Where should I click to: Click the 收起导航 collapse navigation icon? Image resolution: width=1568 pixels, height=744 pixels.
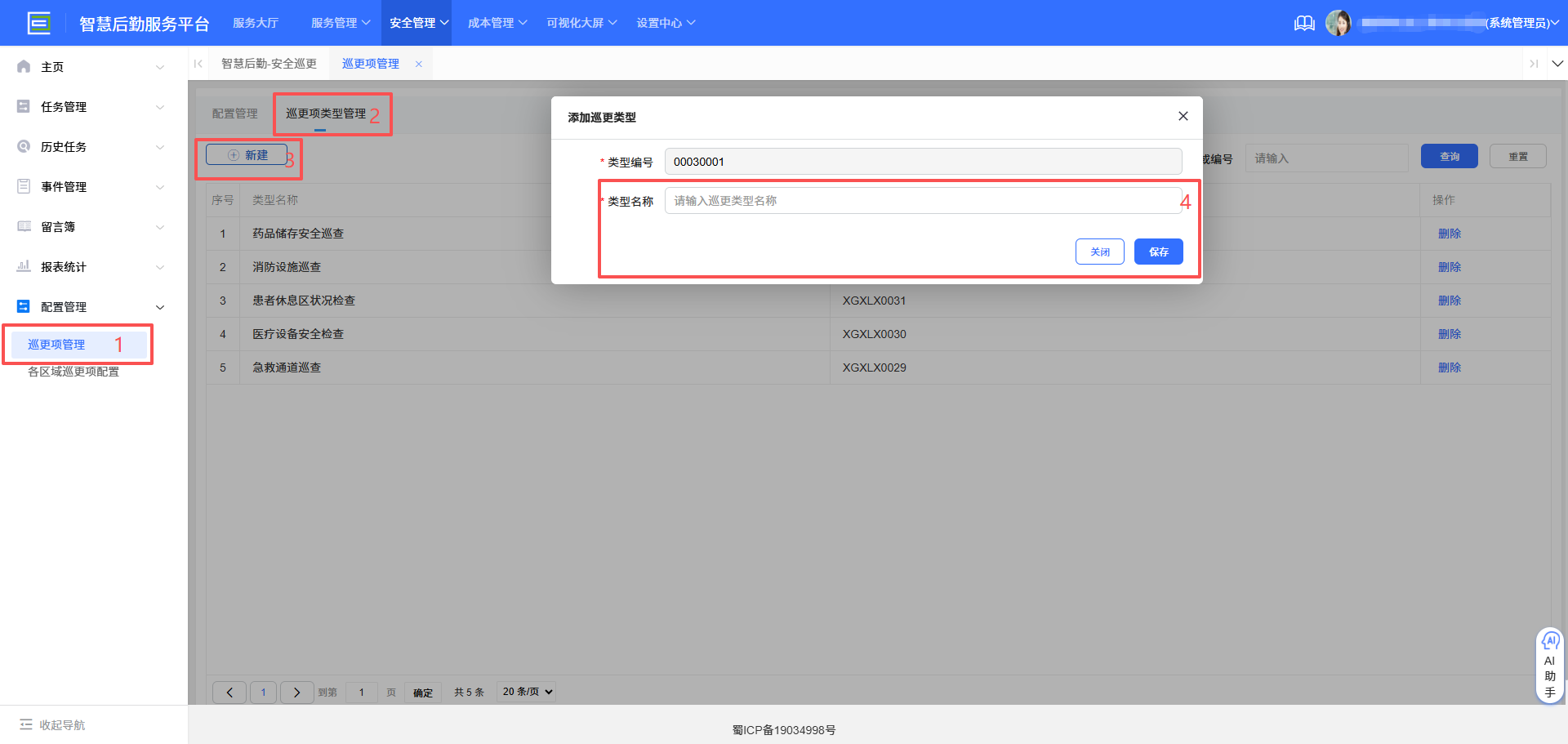(x=26, y=724)
